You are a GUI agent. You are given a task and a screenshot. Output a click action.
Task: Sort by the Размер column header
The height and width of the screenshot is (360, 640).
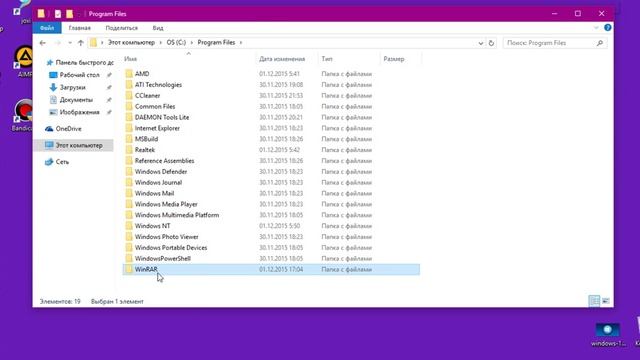(x=394, y=59)
